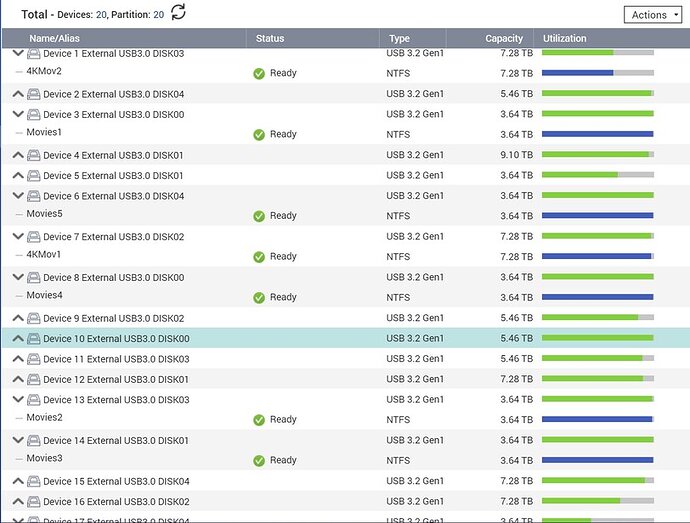Click the 9.10 TB capacity value

tap(516, 155)
